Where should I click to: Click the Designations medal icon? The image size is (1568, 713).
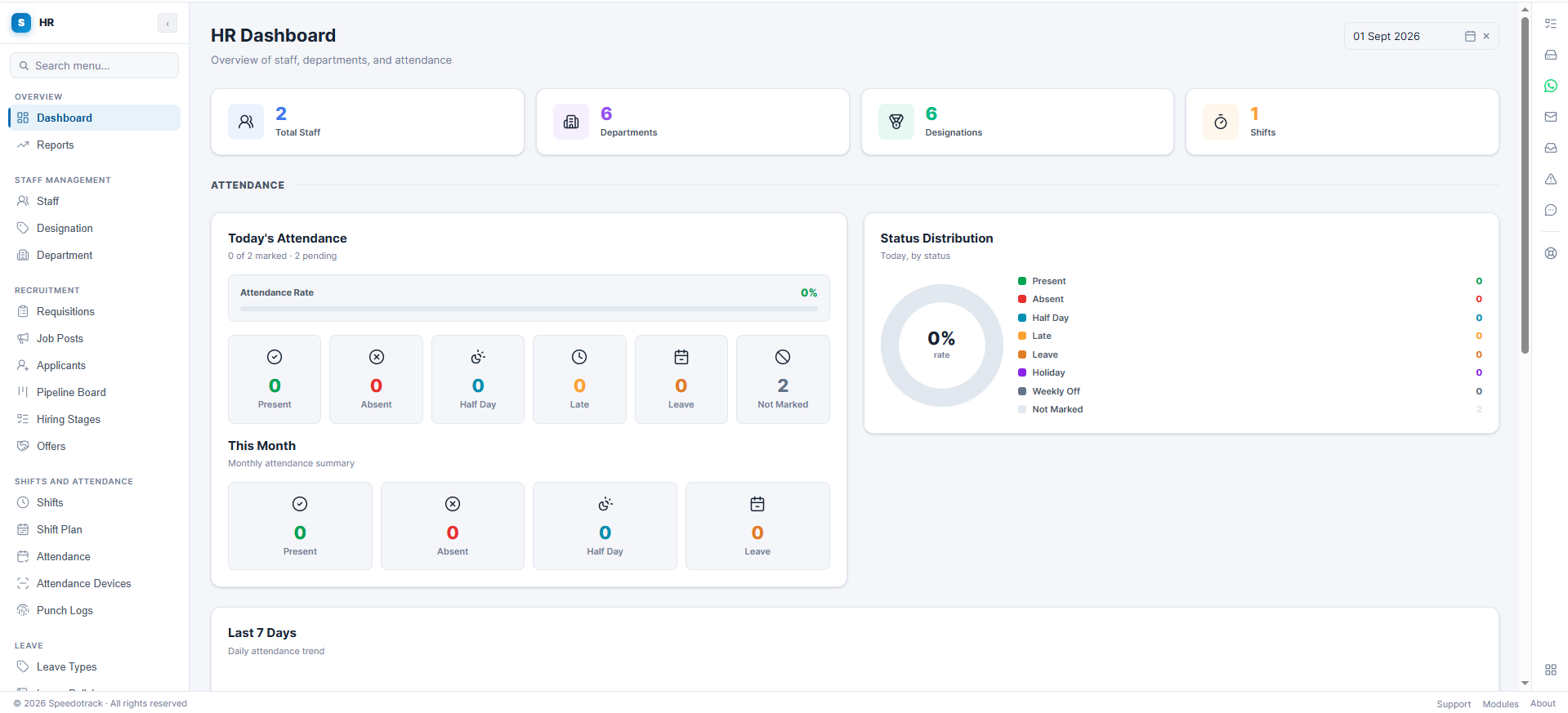click(896, 122)
